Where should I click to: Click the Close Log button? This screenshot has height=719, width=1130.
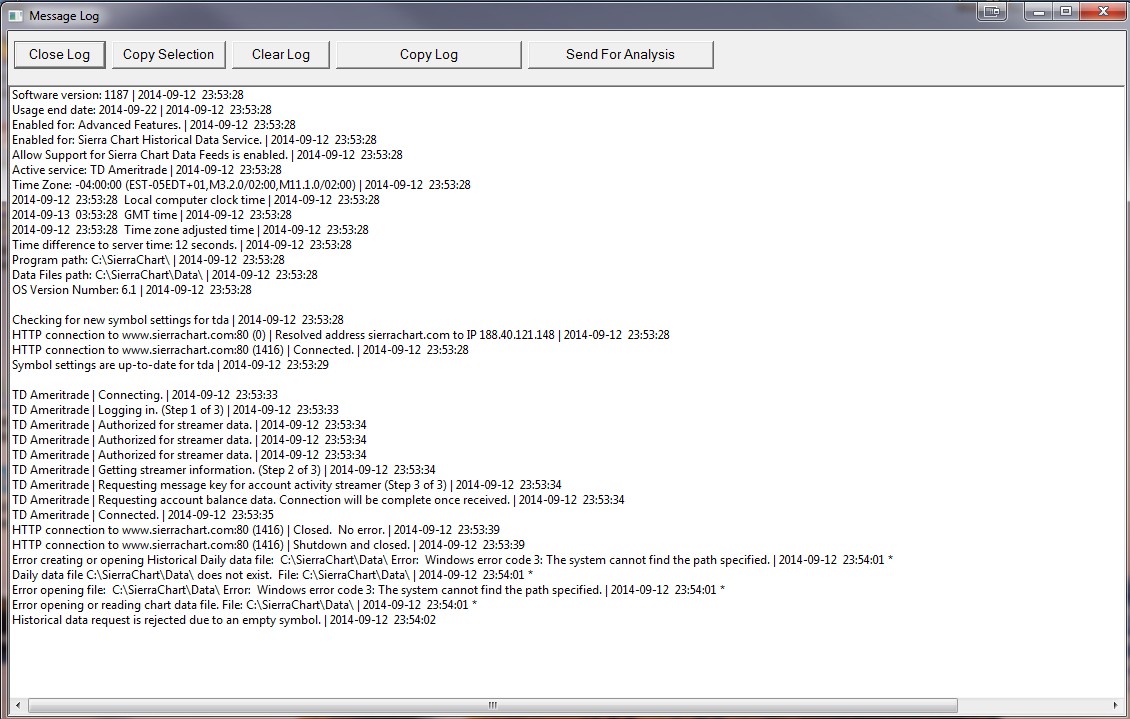tap(59, 55)
